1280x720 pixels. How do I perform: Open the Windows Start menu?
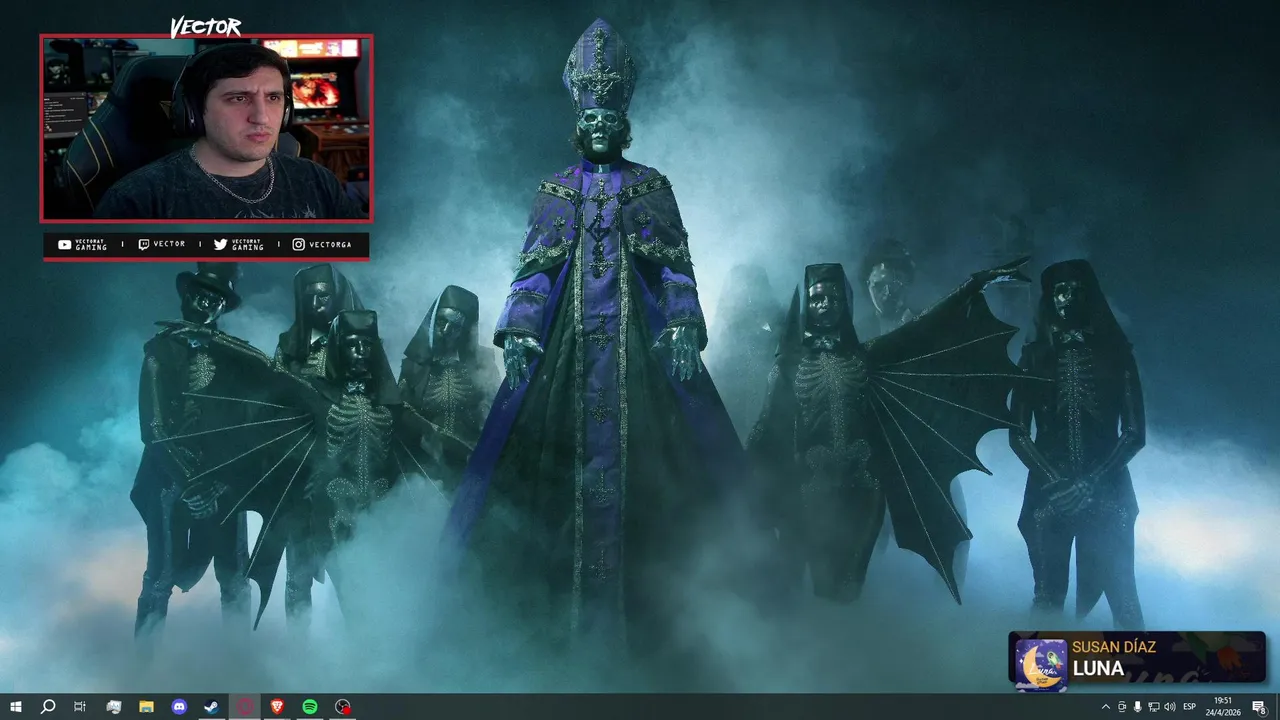[x=15, y=707]
